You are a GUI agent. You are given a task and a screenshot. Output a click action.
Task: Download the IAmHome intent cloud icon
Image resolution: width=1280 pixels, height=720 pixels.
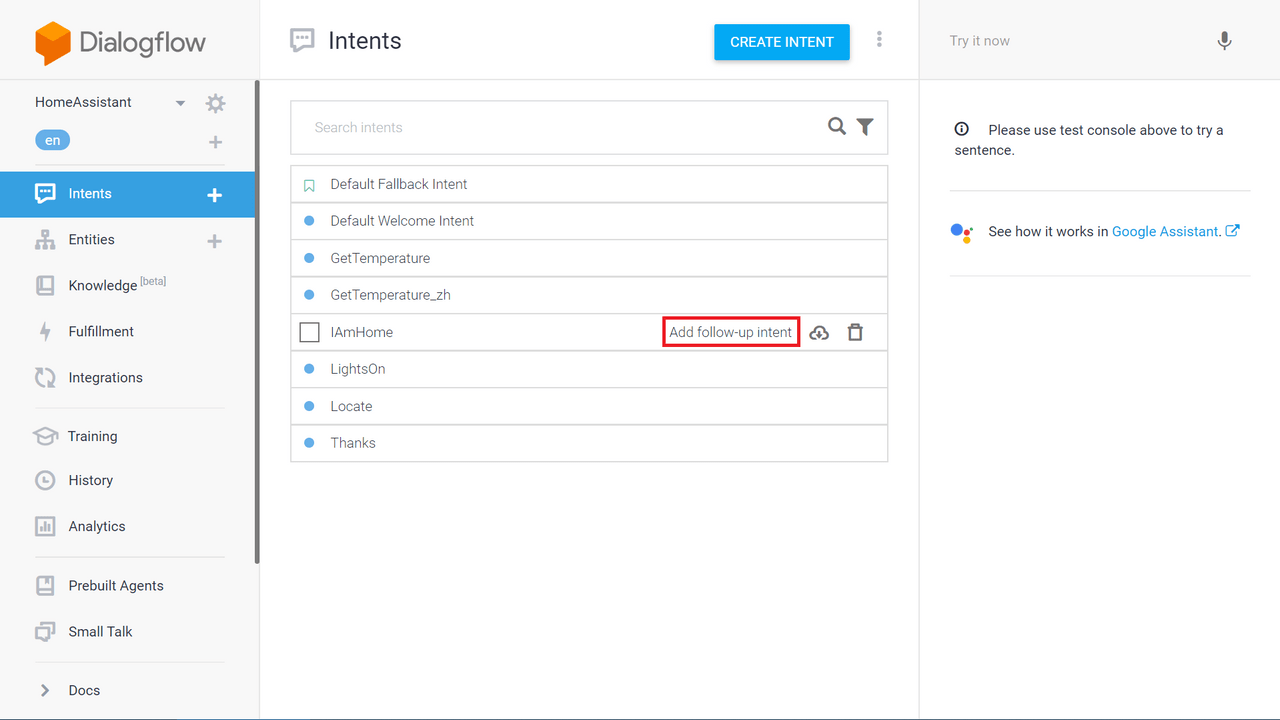[819, 333]
